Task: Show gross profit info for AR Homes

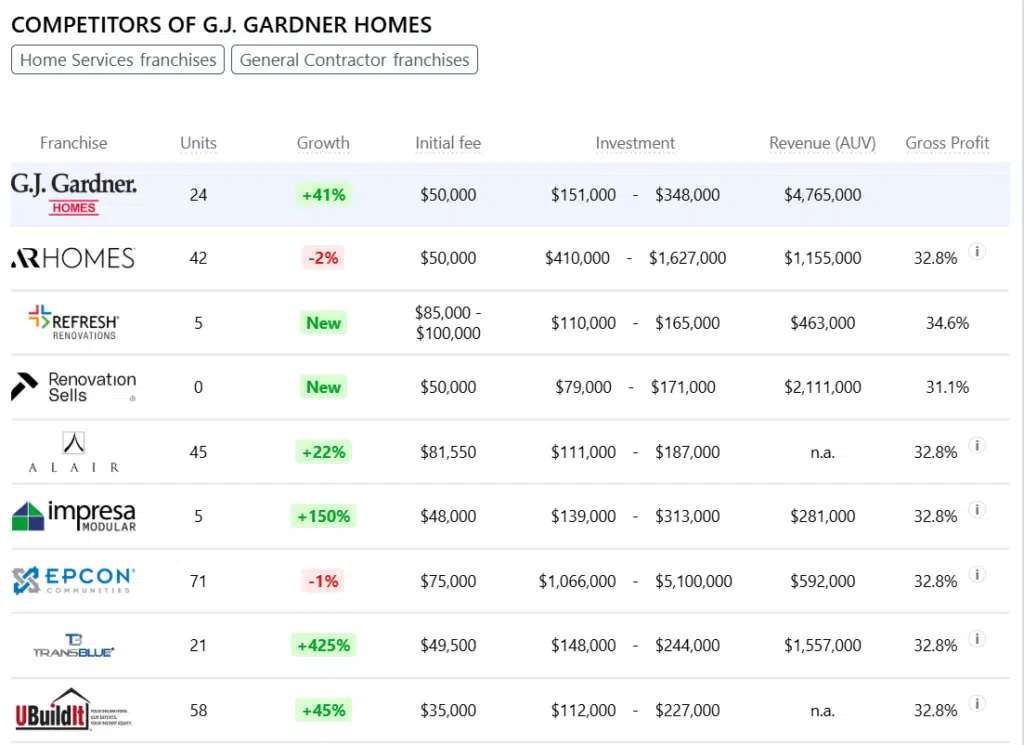Action: click(978, 251)
